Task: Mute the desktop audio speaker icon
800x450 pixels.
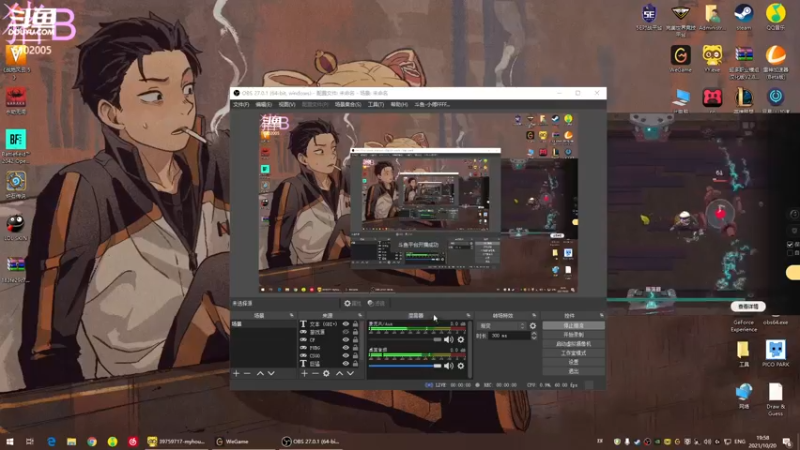Action: (x=448, y=365)
